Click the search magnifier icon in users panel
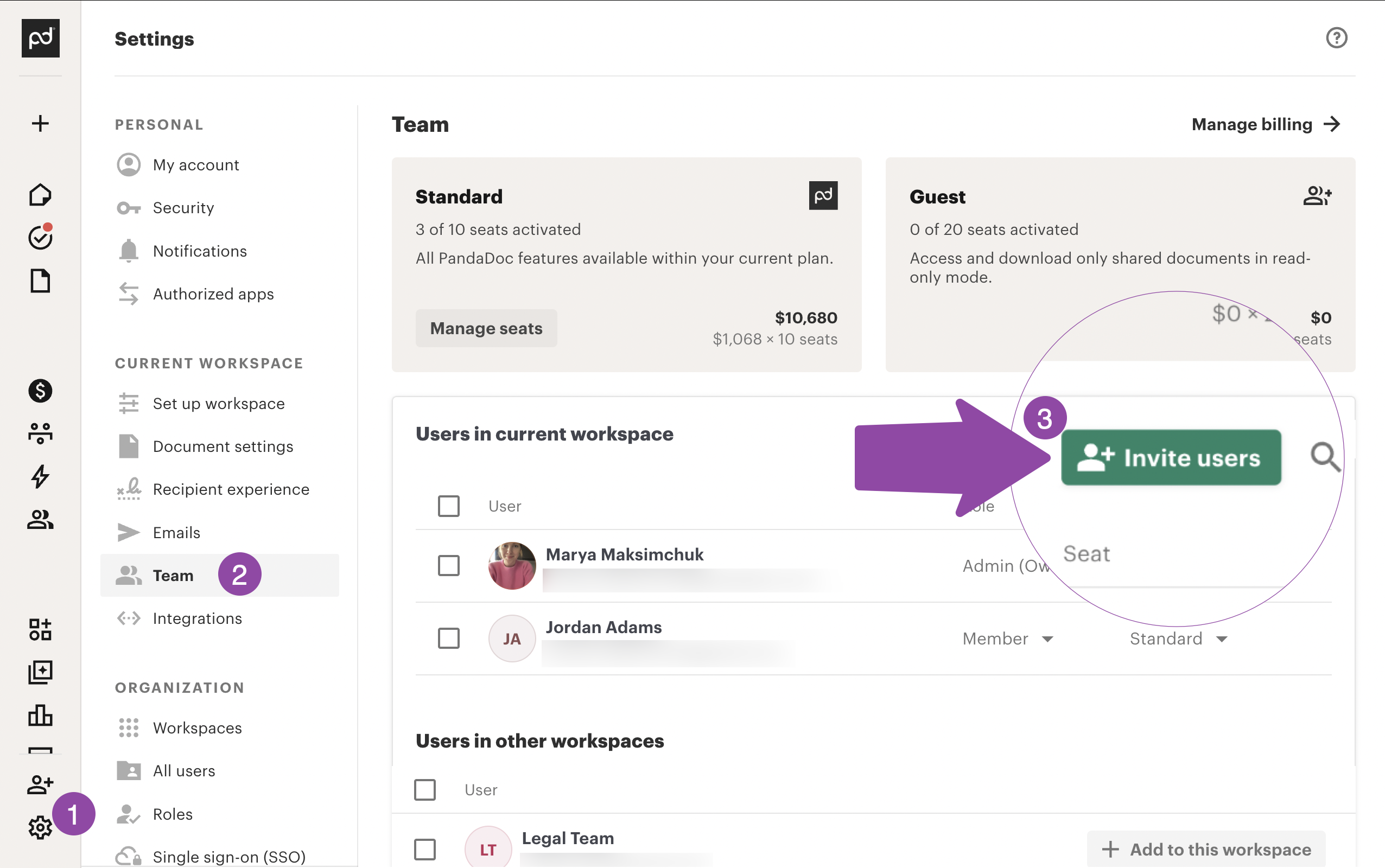Screen dimensions: 1385x868 (1325, 457)
